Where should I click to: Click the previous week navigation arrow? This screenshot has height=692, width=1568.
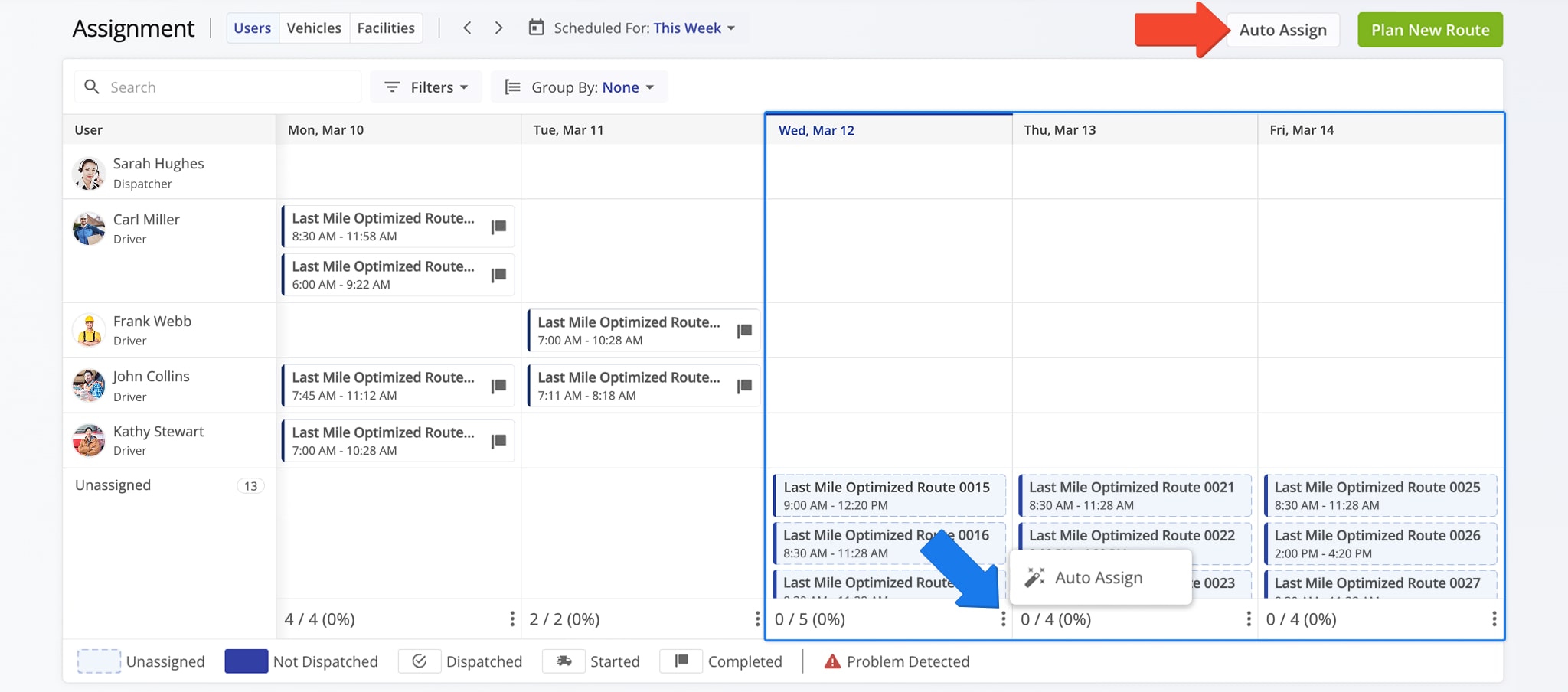[x=466, y=27]
